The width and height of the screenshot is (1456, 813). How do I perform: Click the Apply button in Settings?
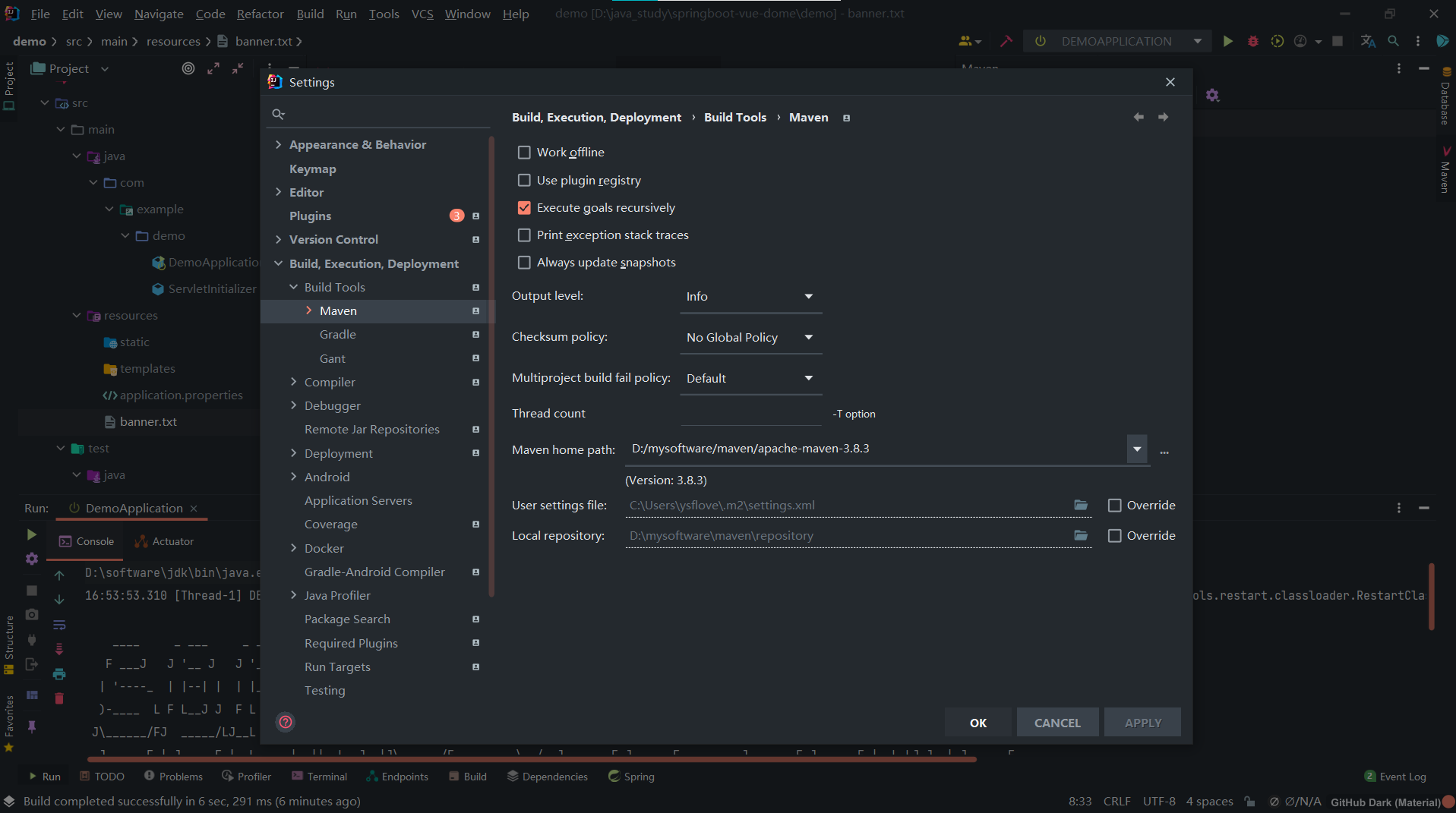(1143, 723)
